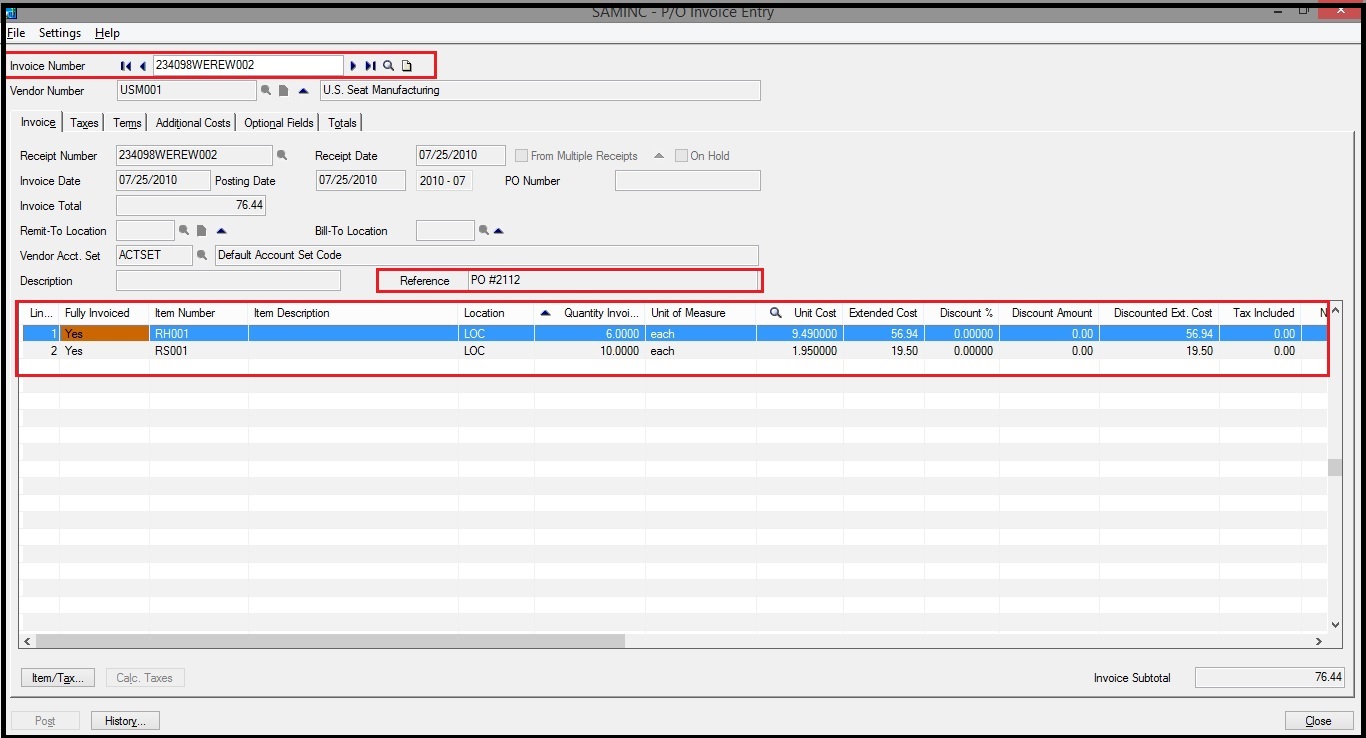The height and width of the screenshot is (738, 1366).
Task: Switch to the Taxes tab
Action: (x=84, y=123)
